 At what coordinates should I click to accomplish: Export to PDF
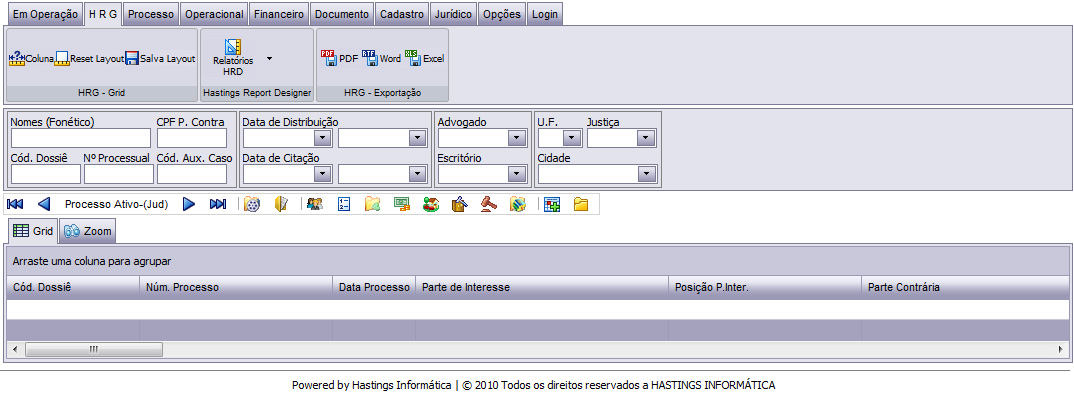[340, 59]
